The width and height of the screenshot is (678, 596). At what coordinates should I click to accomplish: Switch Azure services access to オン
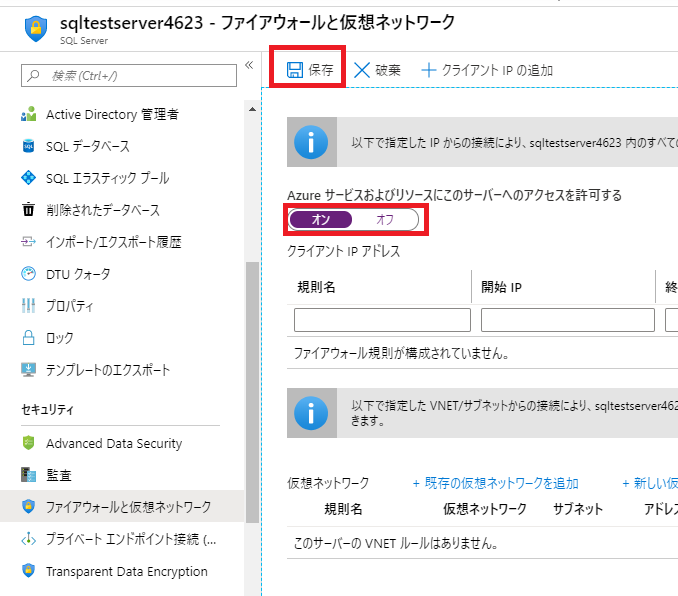point(321,219)
